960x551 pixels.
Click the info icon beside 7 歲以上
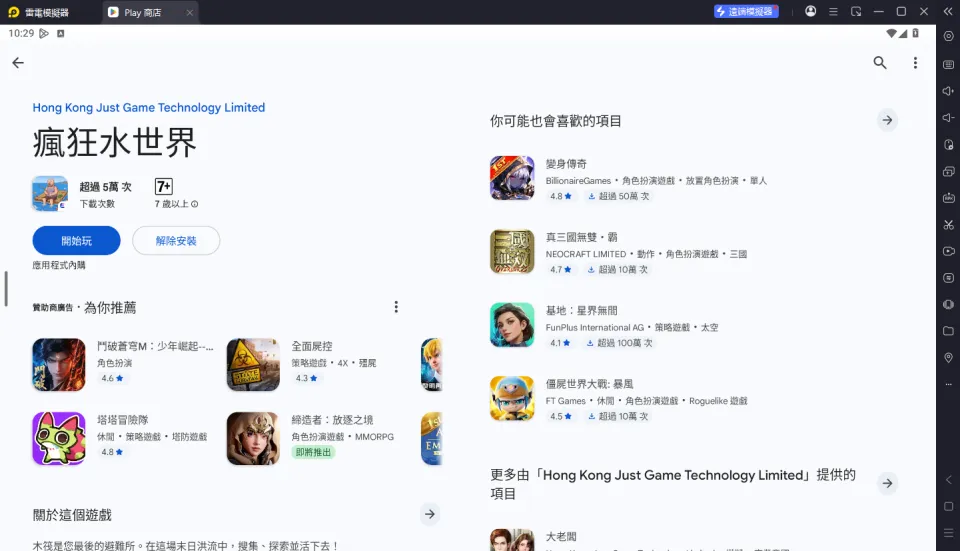195,204
